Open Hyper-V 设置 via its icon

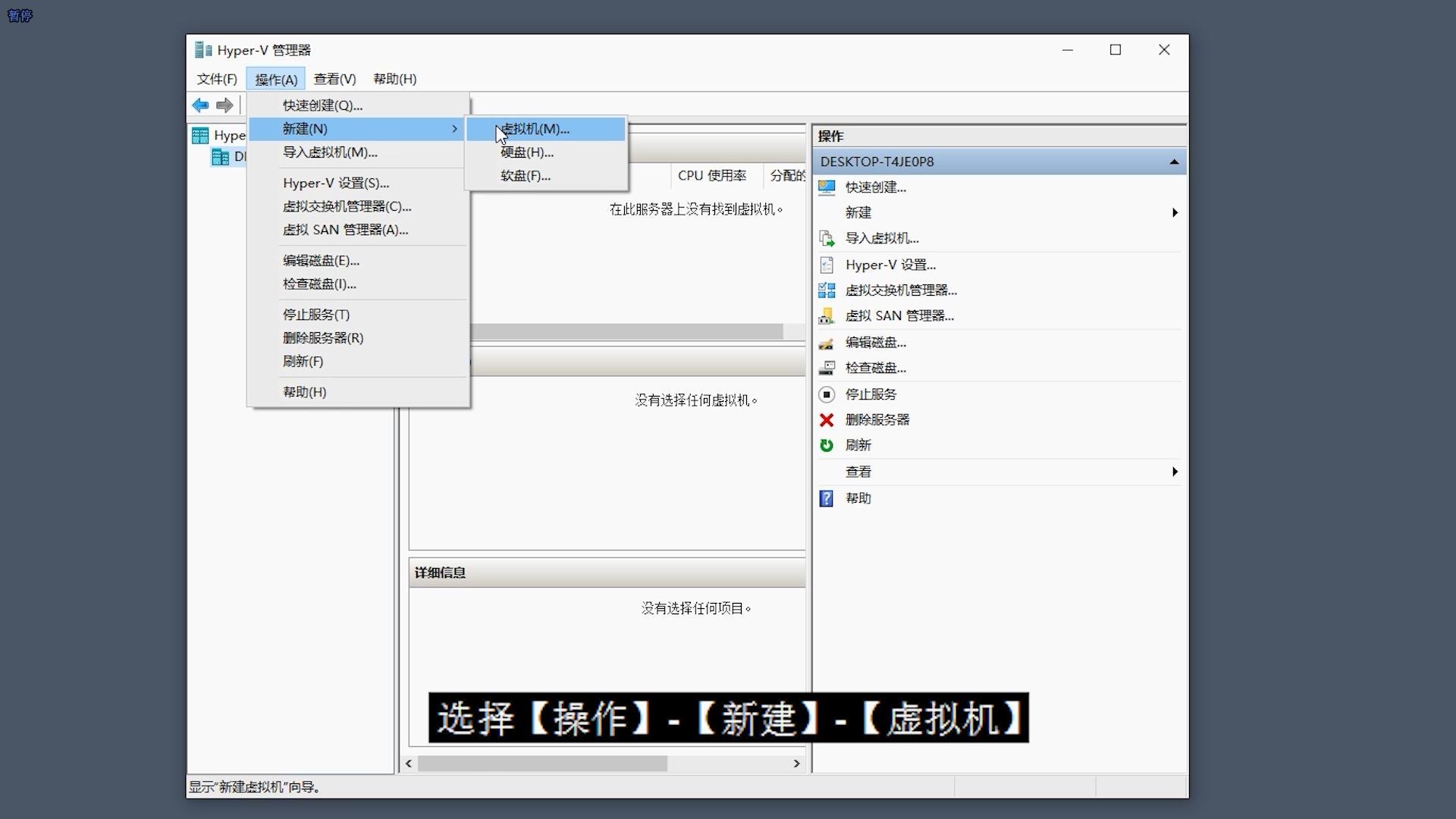[x=826, y=265]
